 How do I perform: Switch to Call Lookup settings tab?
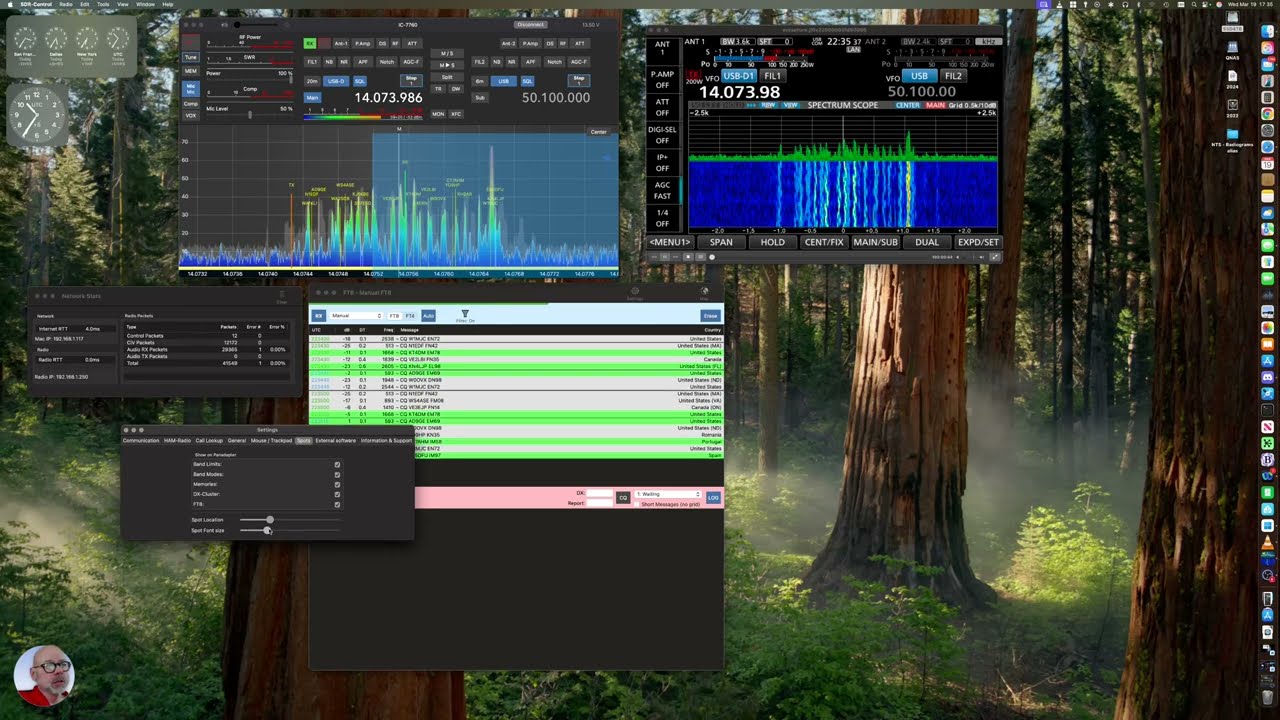pos(209,440)
